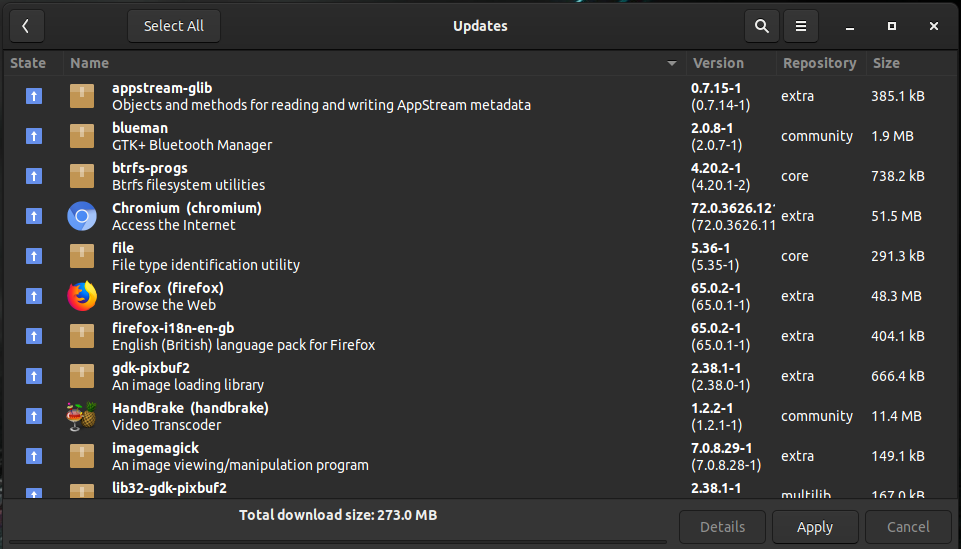Viewport: 961px width, 549px height.
Task: Toggle upgrade state for imagemagick
Action: click(34, 456)
